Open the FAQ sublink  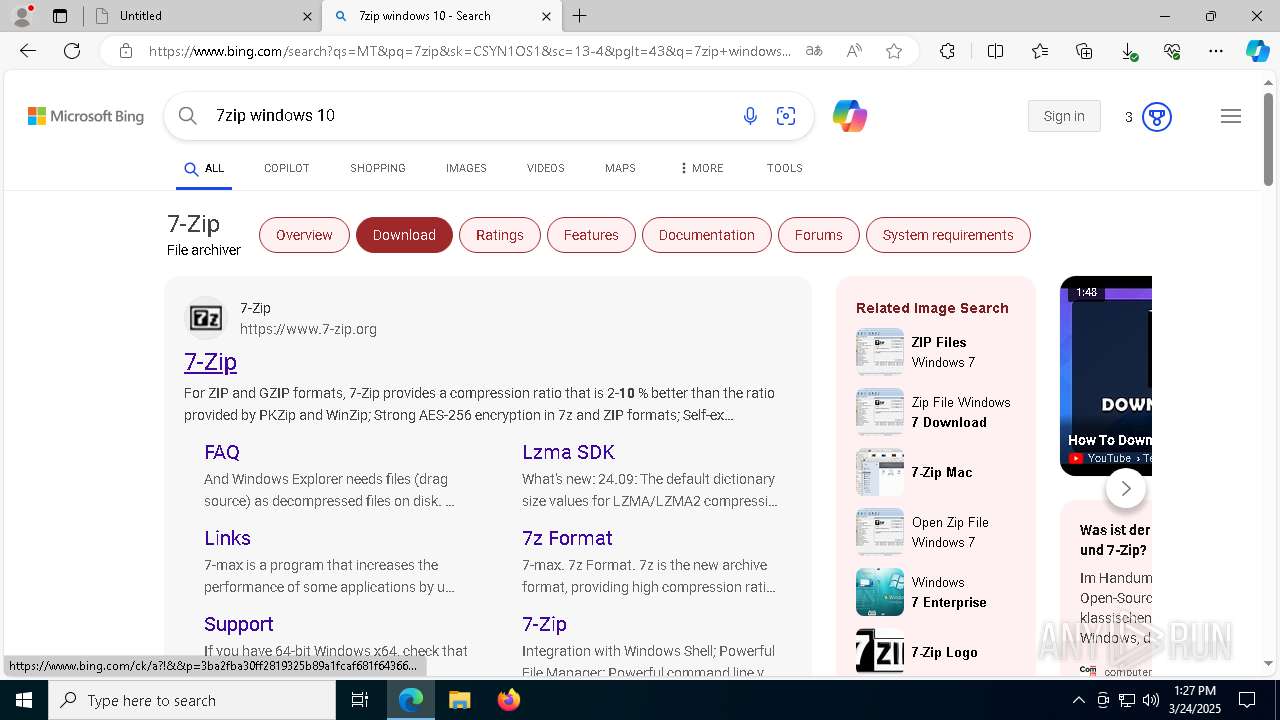222,452
